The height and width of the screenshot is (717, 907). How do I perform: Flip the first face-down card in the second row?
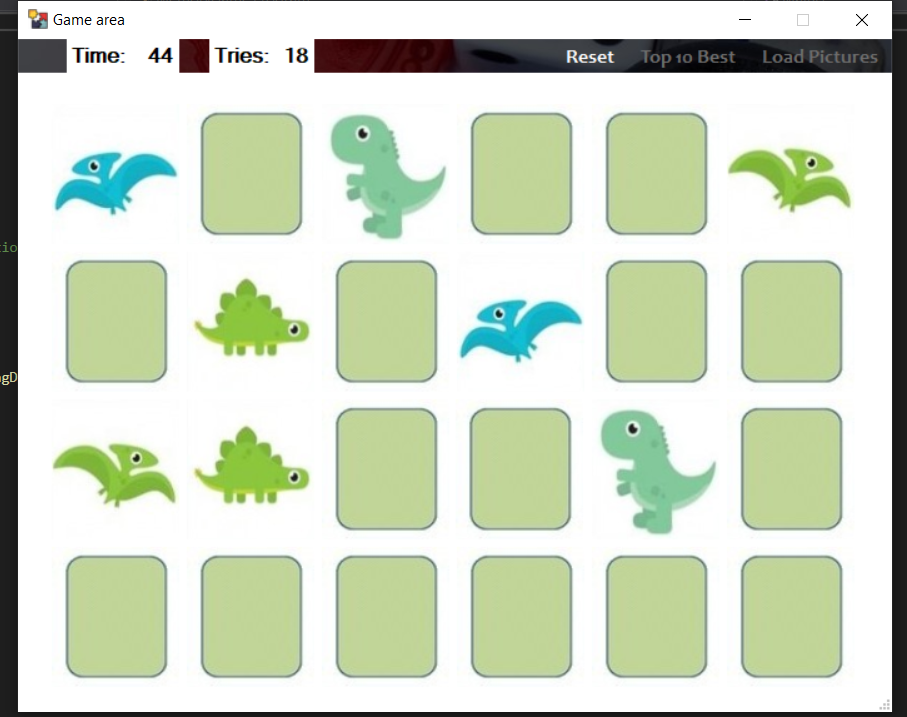pyautogui.click(x=116, y=322)
